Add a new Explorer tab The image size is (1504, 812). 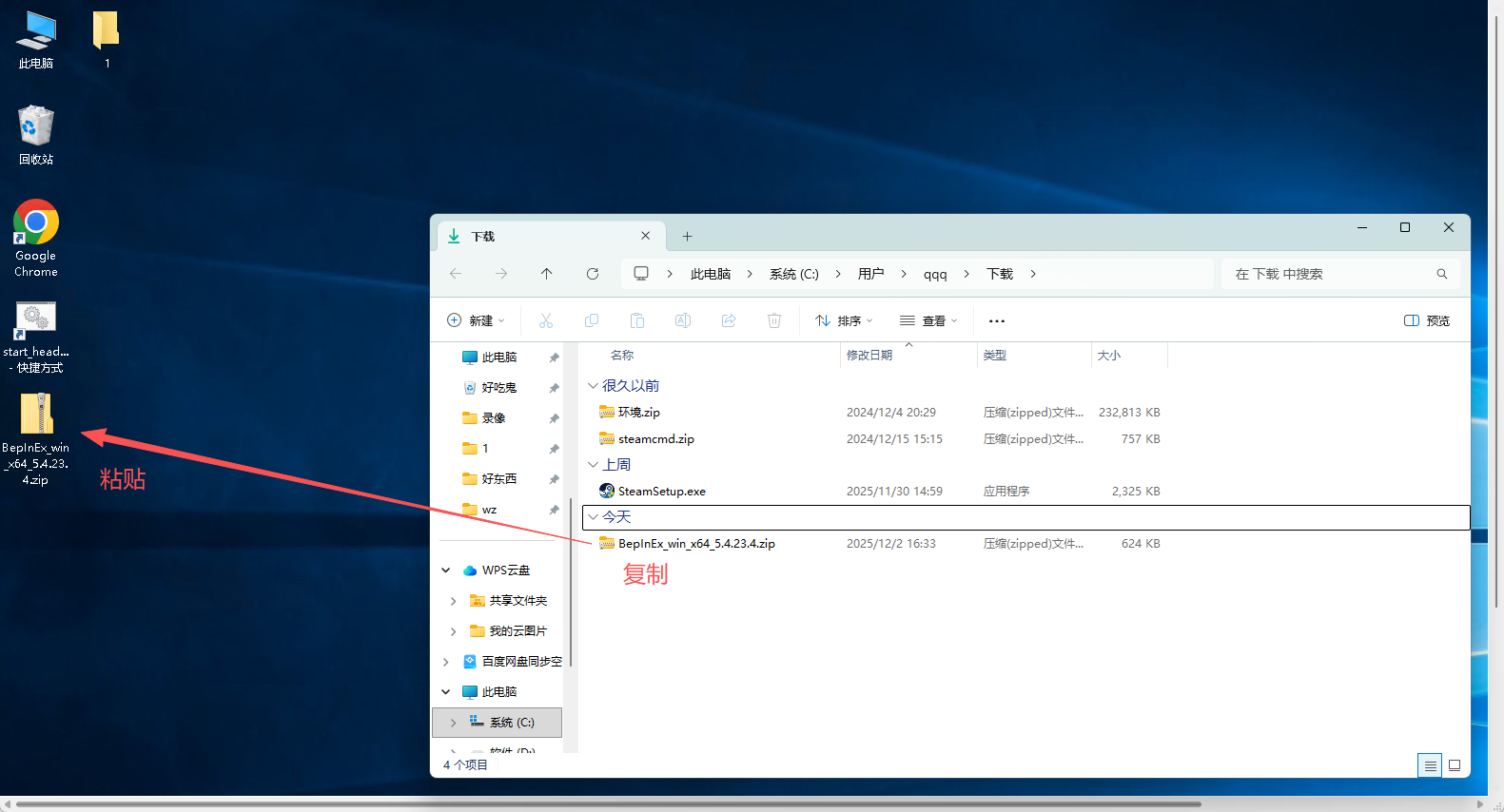[x=687, y=237]
